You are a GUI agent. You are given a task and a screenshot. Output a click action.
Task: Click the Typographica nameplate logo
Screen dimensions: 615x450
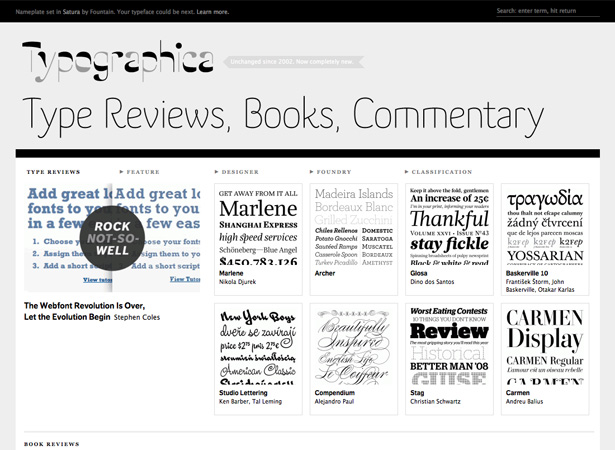coord(118,62)
